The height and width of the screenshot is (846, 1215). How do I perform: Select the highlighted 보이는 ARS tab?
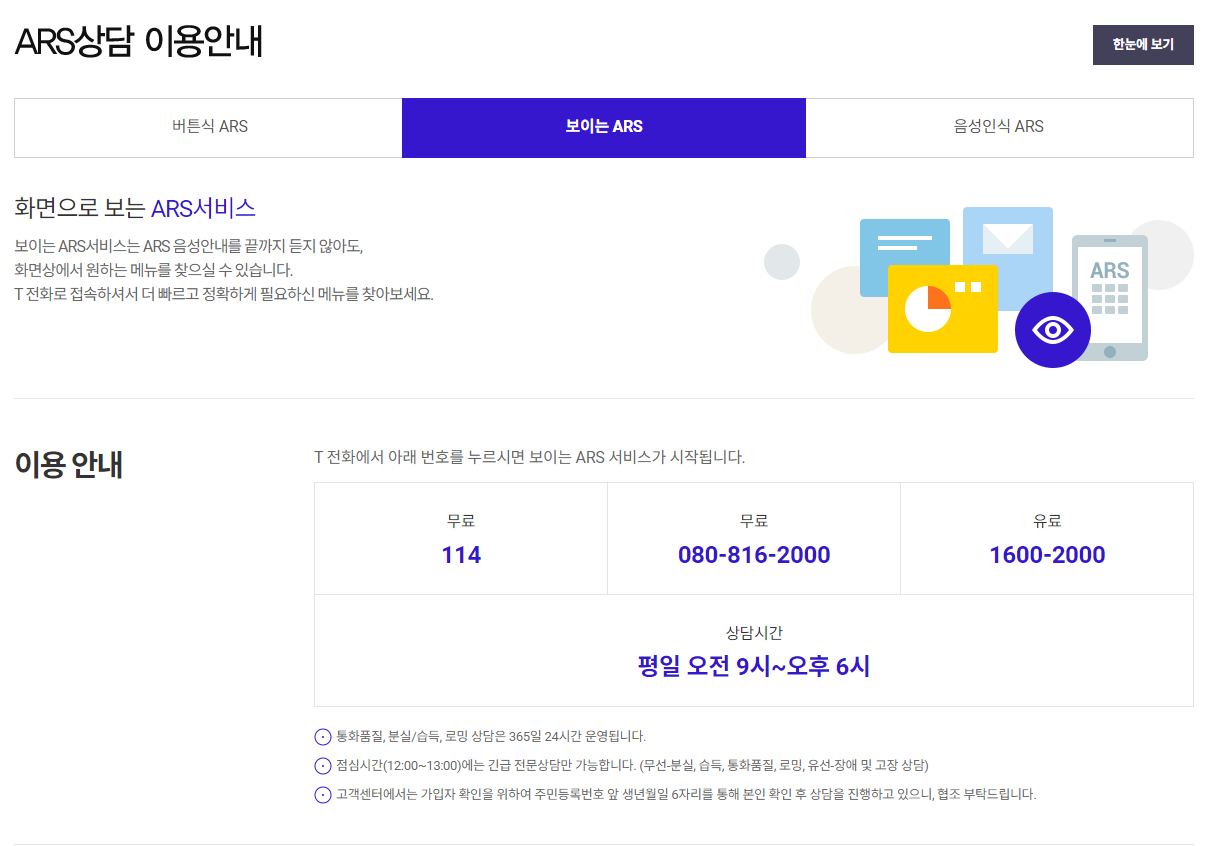603,127
